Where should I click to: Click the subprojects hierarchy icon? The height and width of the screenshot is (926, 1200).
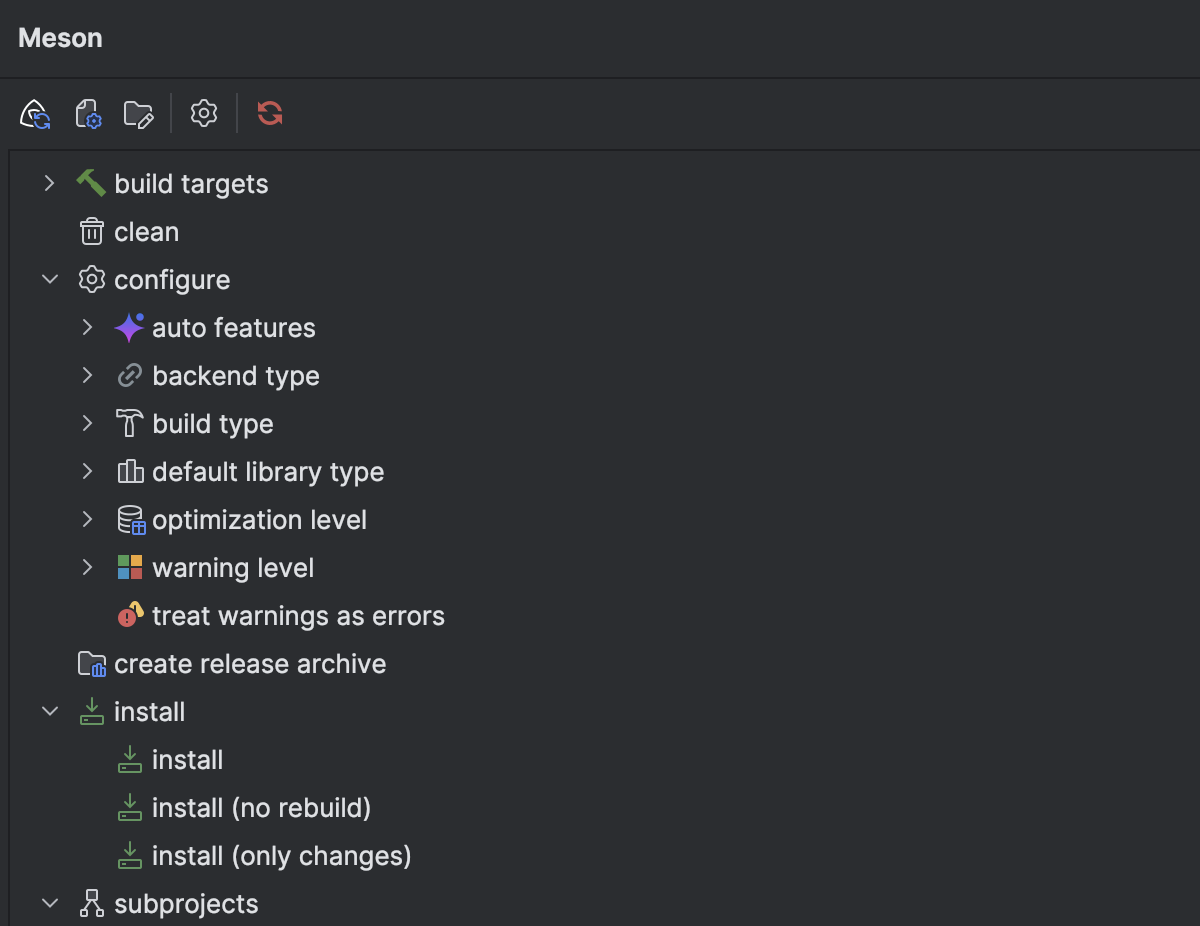coord(91,904)
